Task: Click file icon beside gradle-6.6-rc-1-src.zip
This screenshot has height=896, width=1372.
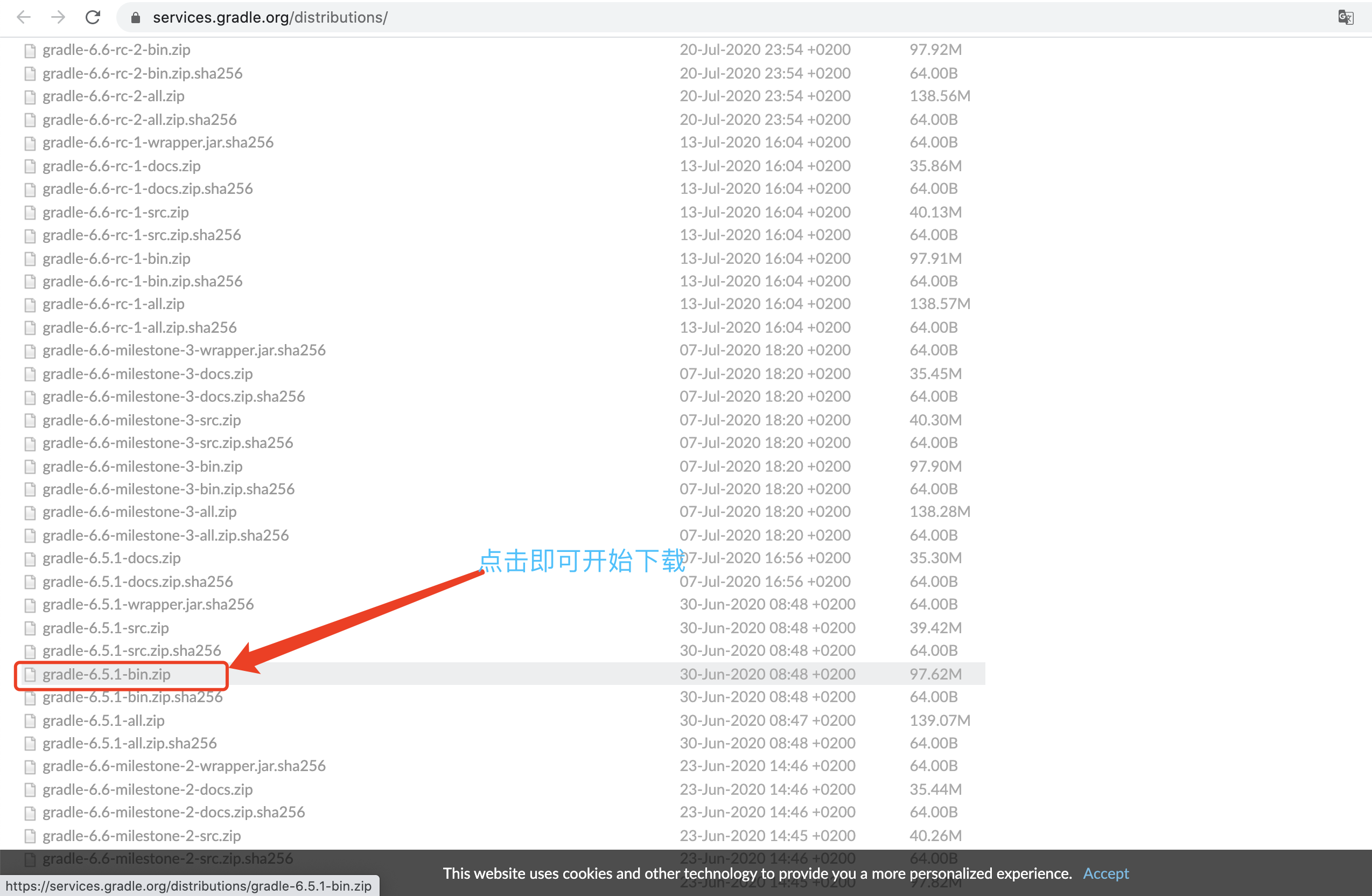Action: coord(30,213)
